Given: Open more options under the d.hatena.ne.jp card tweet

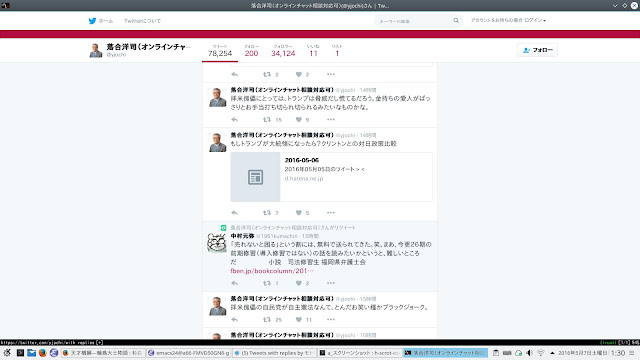Looking at the screenshot, I should coord(331,213).
